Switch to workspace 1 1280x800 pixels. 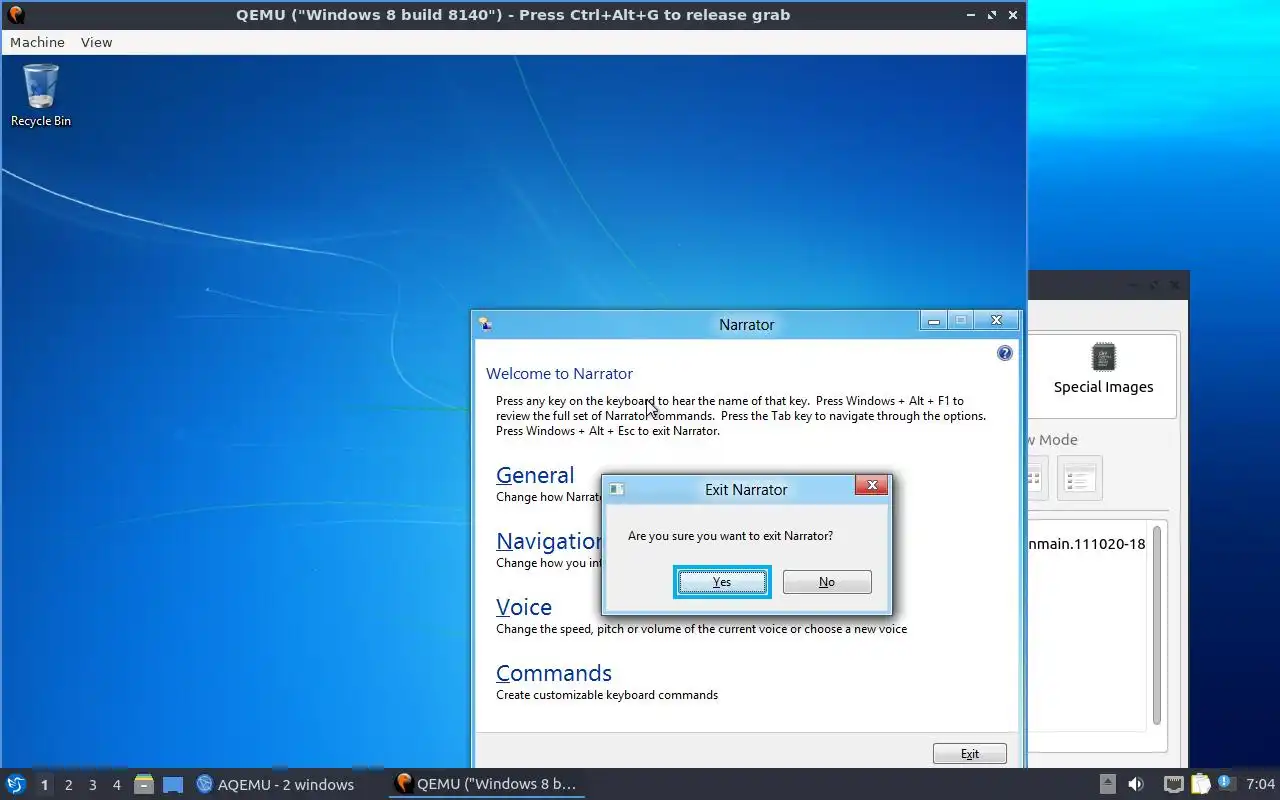click(44, 785)
